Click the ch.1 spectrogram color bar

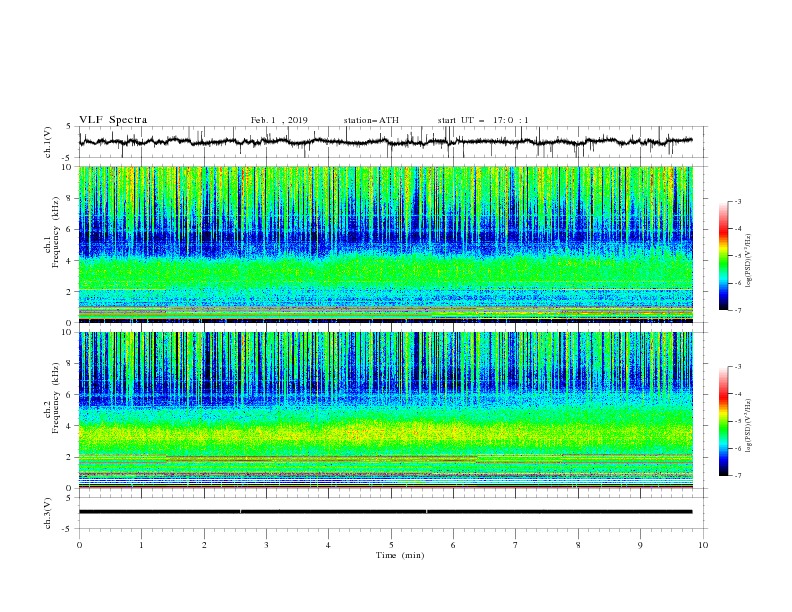(723, 256)
